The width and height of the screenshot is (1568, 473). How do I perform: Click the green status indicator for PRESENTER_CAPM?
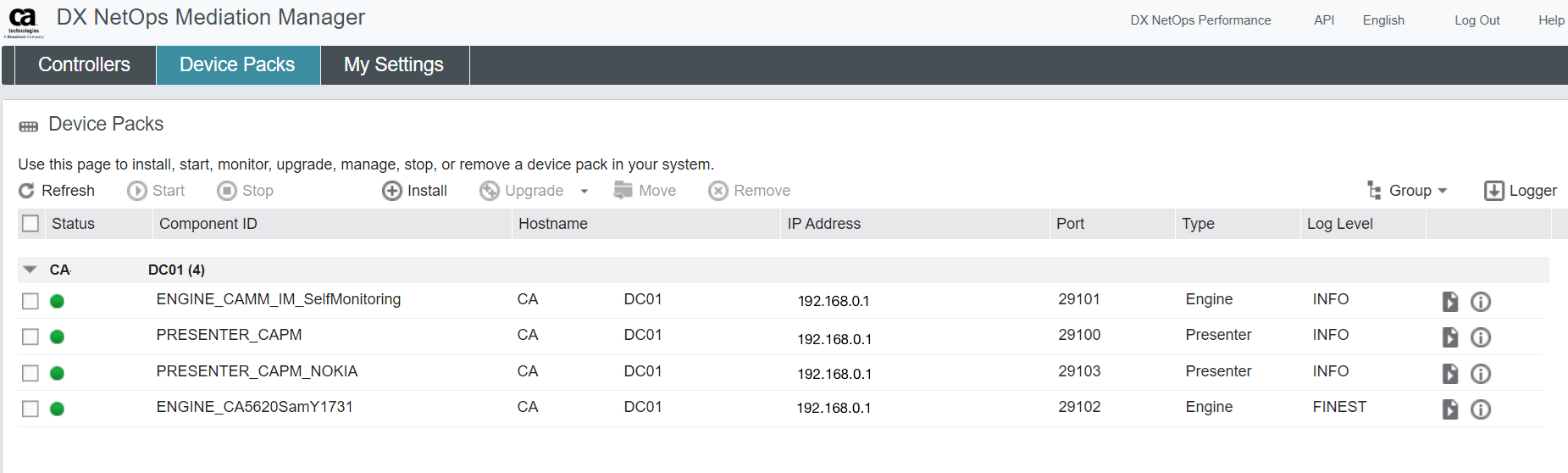(x=58, y=337)
